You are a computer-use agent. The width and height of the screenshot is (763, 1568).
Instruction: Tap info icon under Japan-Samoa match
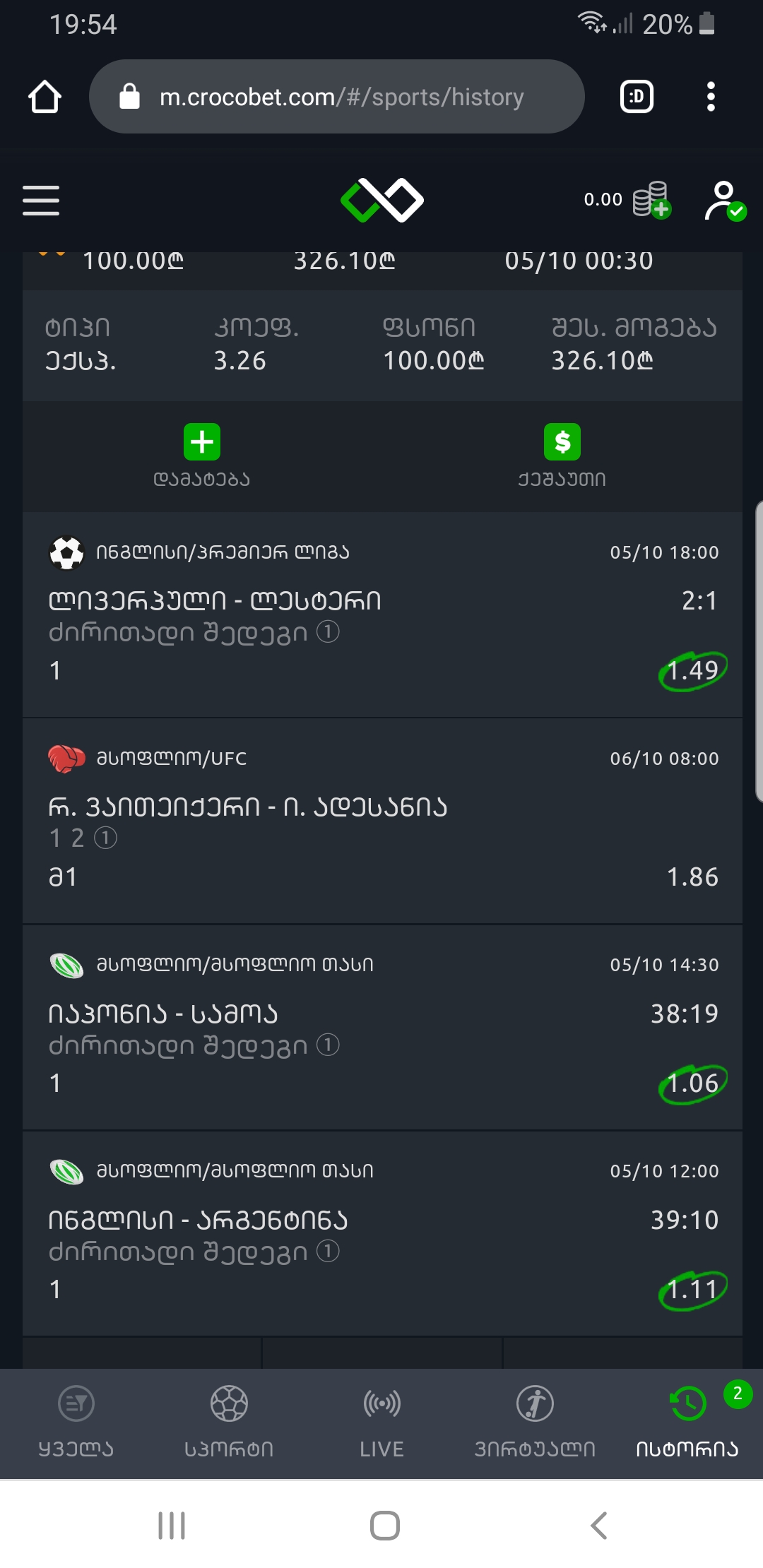(x=328, y=1045)
